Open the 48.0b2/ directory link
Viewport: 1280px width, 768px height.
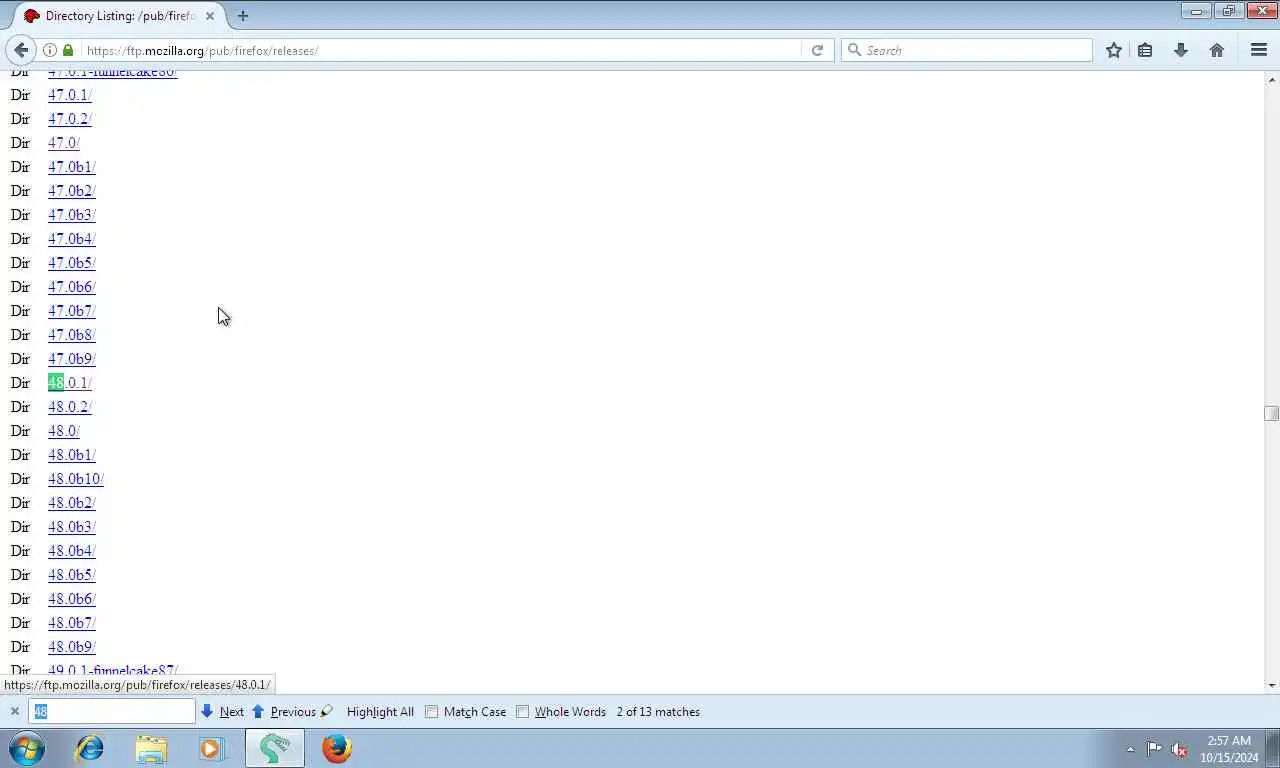coord(72,503)
